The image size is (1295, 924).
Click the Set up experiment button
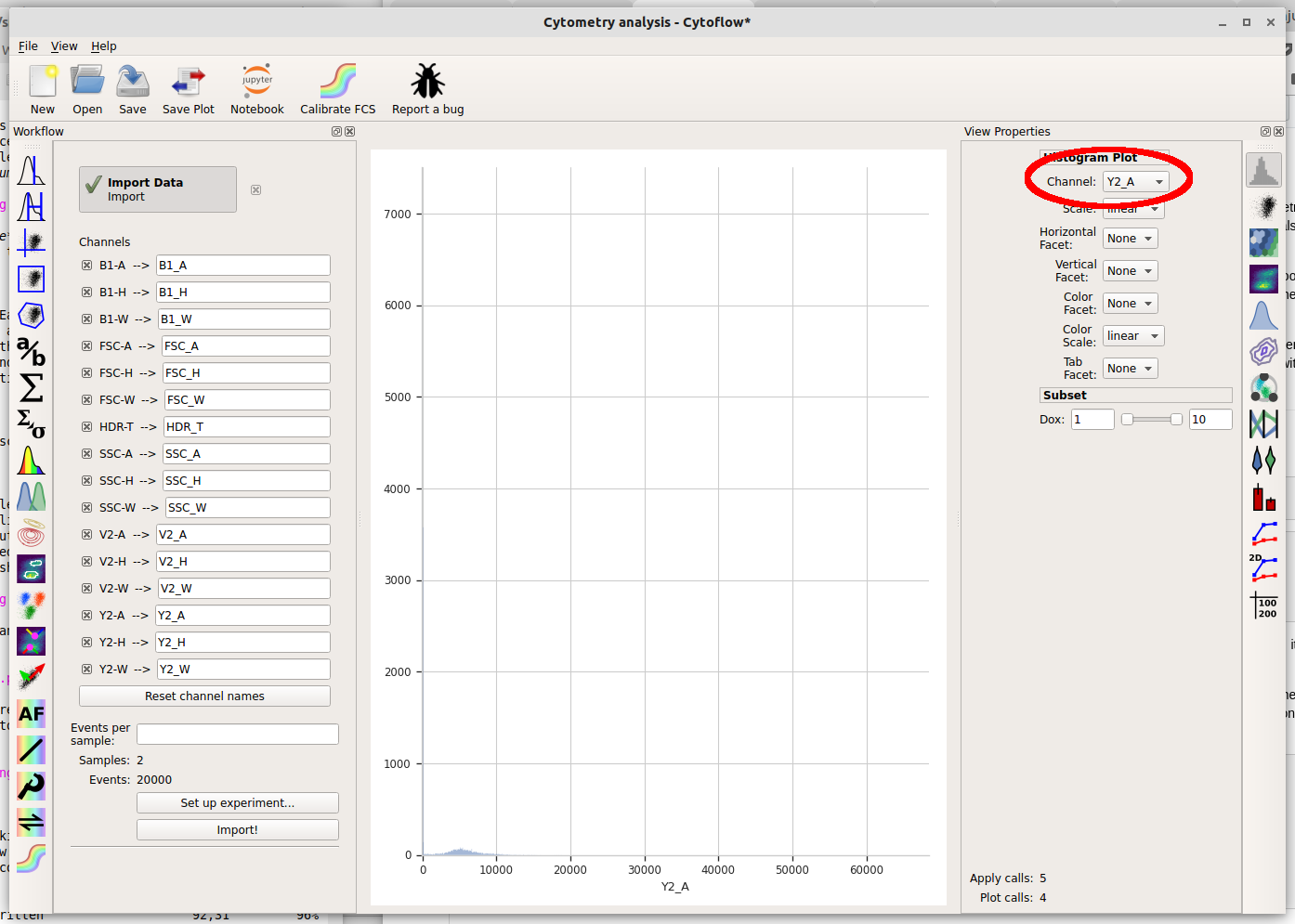click(238, 803)
